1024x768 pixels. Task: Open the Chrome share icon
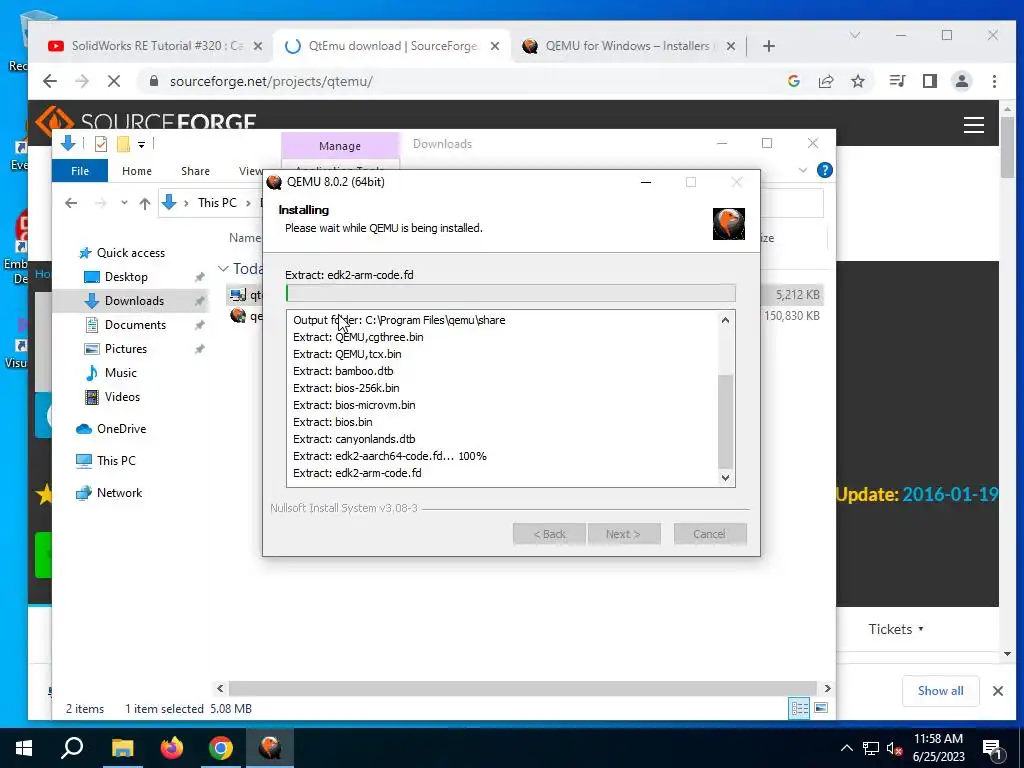(826, 81)
